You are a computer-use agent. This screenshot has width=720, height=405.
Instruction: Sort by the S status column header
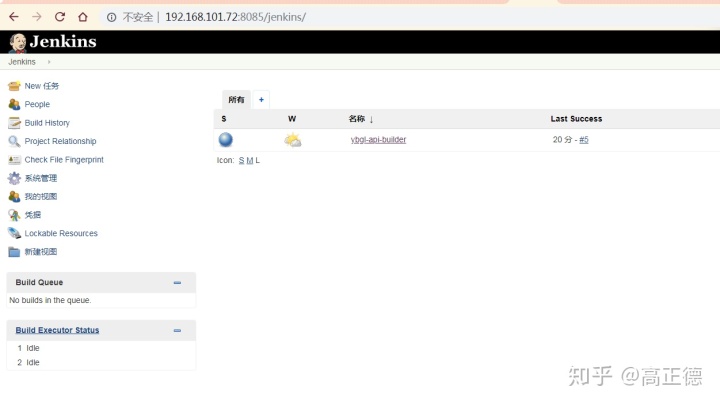224,119
